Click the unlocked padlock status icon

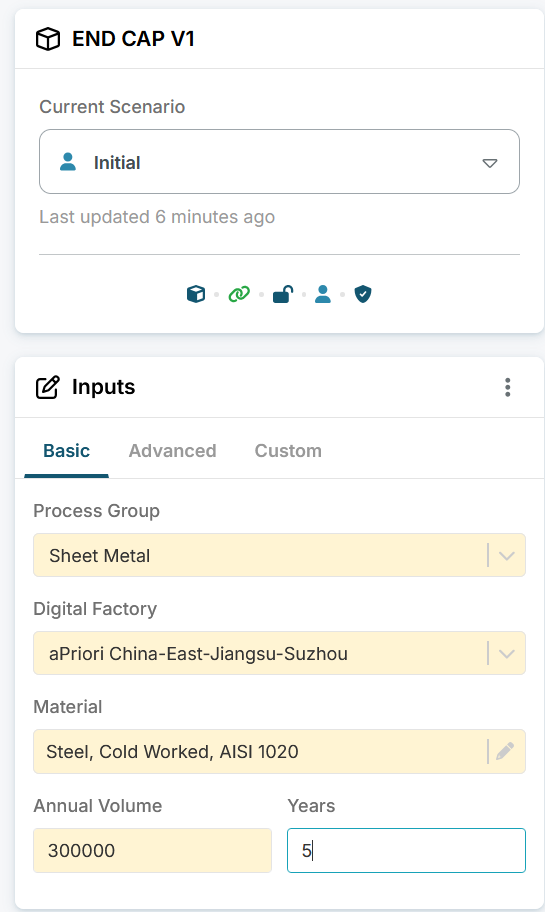click(x=283, y=294)
